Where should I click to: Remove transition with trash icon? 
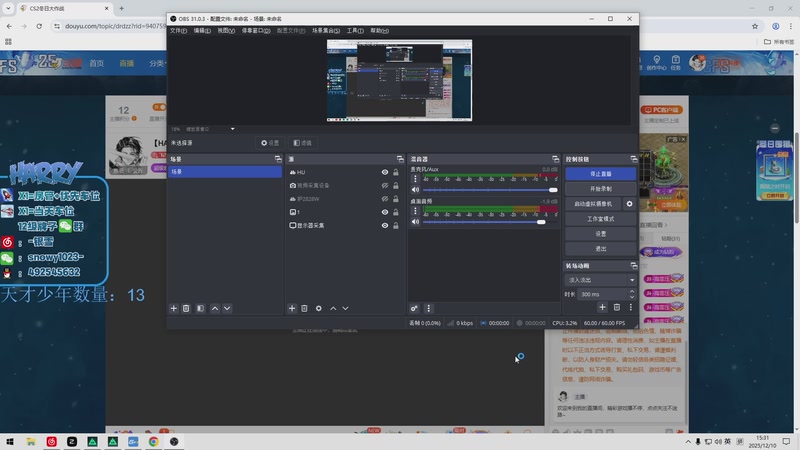tap(617, 307)
